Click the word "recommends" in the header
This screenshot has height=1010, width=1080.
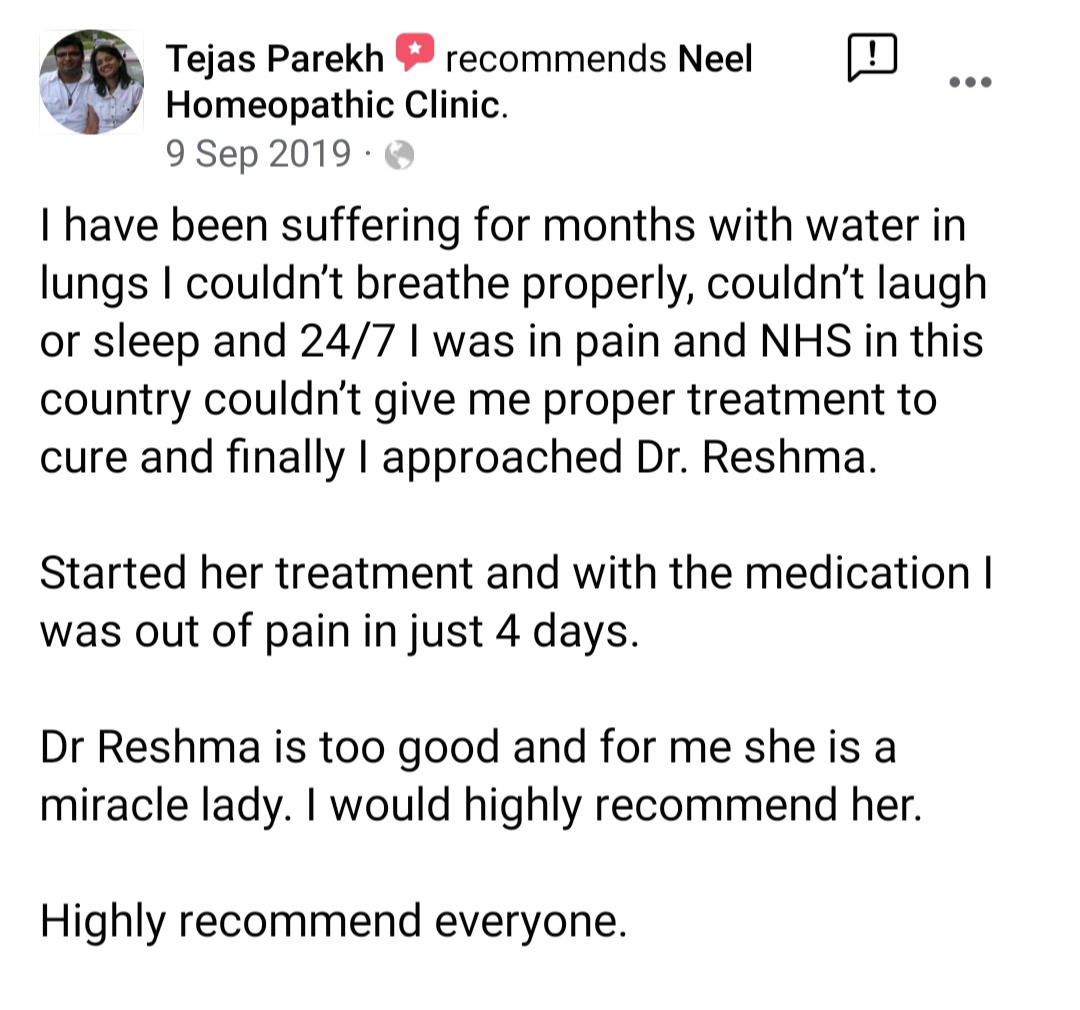(555, 59)
